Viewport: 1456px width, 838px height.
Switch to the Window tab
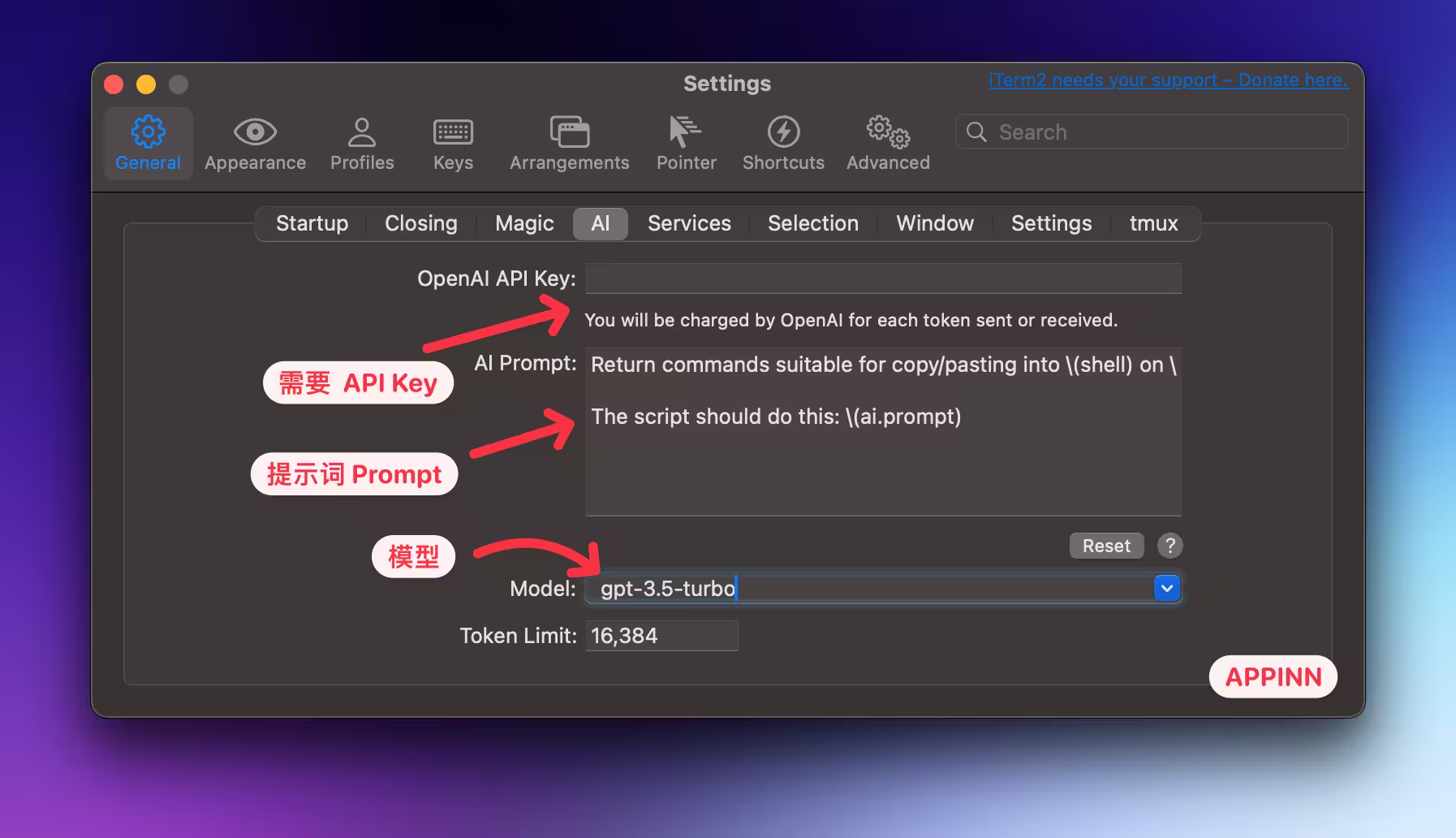(x=935, y=224)
